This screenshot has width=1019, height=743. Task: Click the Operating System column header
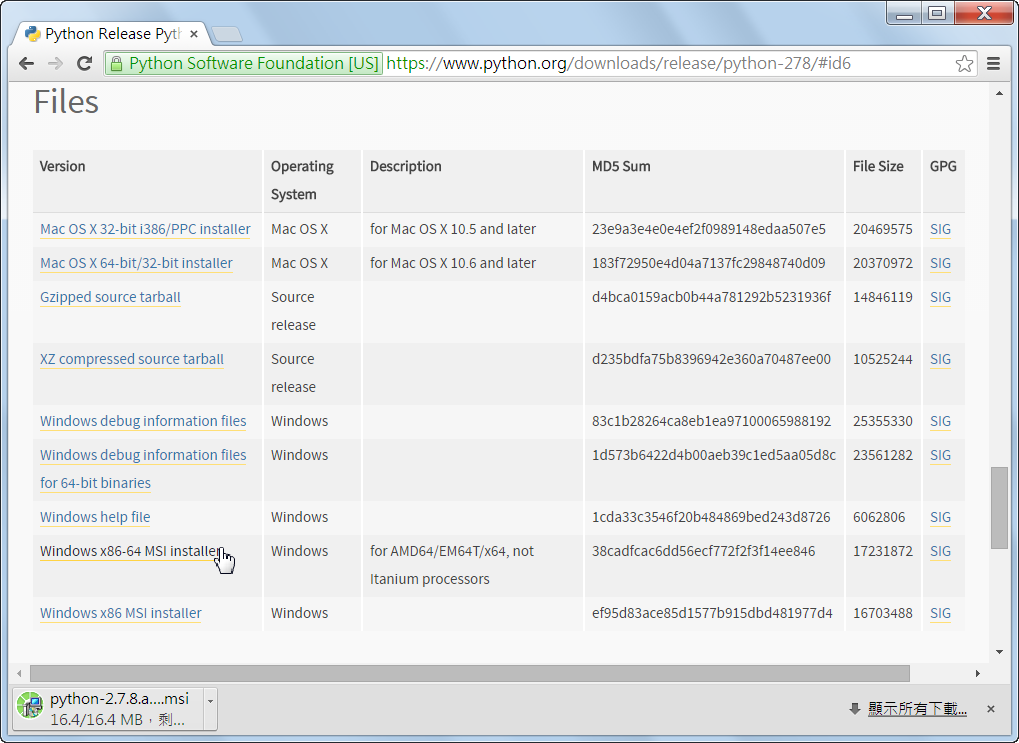click(x=302, y=180)
